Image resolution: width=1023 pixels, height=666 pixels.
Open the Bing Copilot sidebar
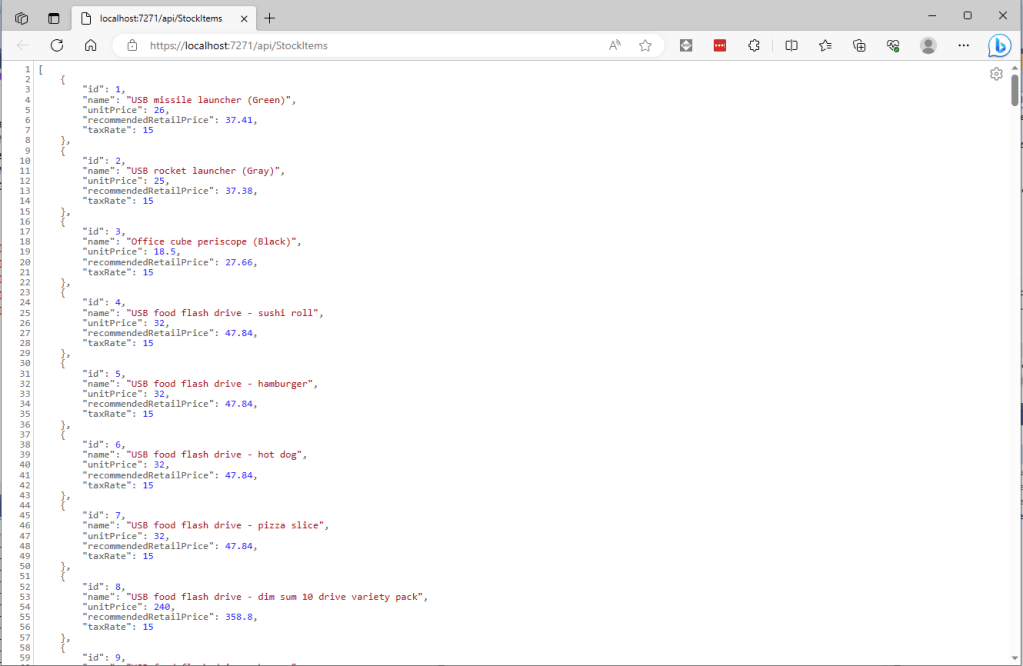click(x=999, y=45)
